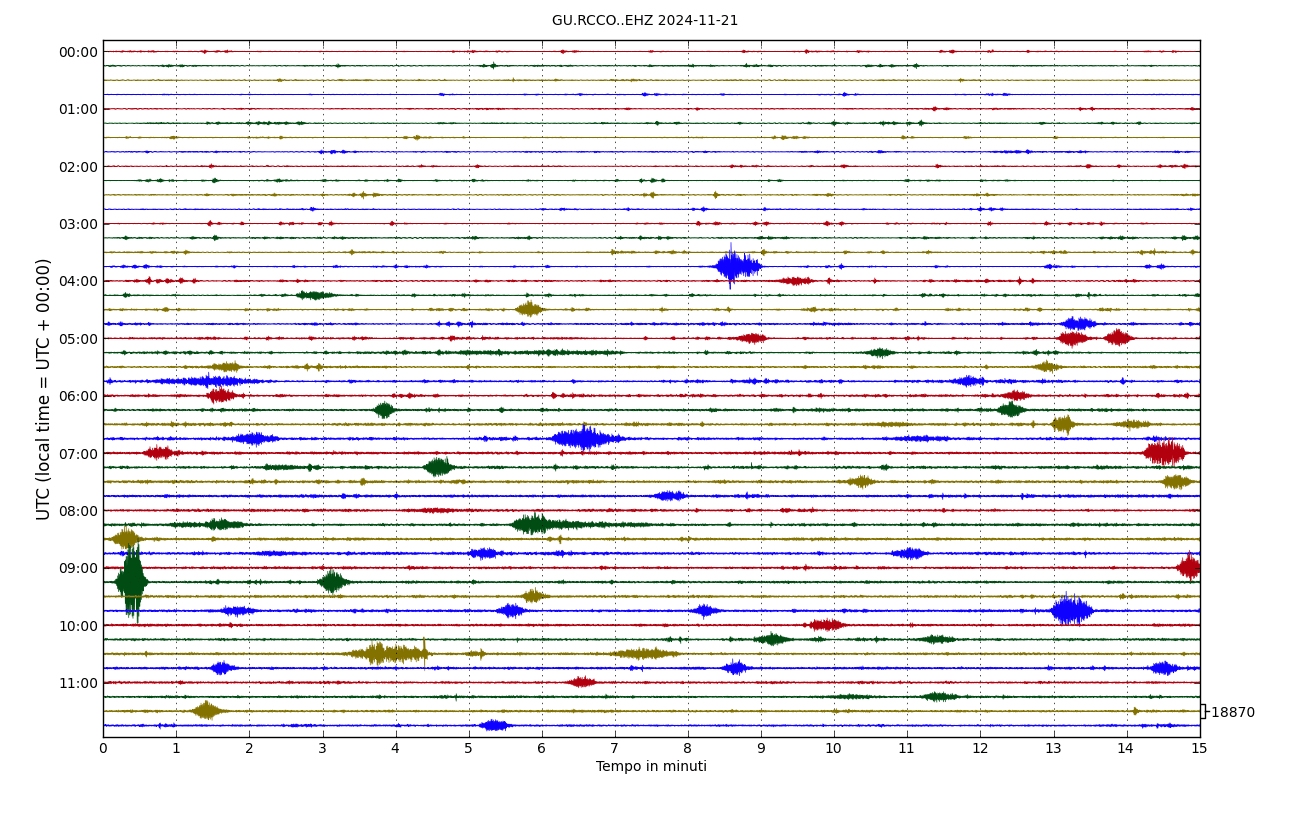This screenshot has height=819, width=1290.
Task: Click the red burst on the 11:00 trace
Action: coord(582,682)
